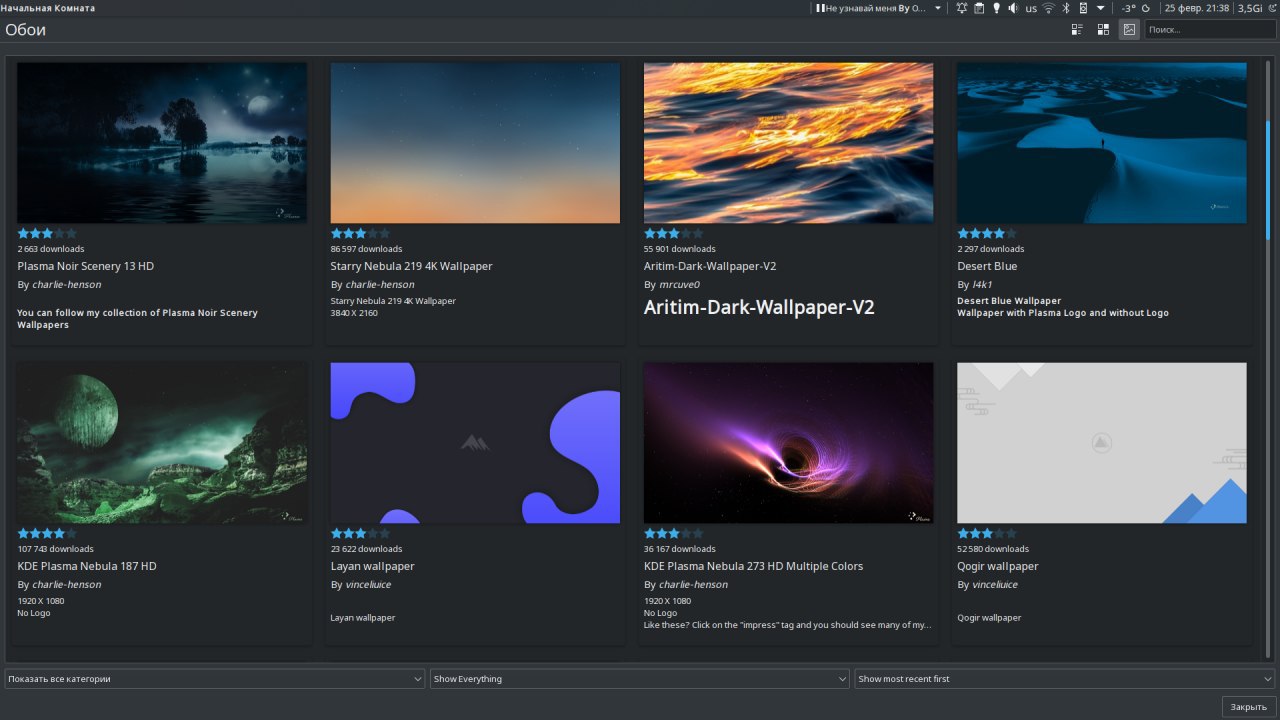1280x720 pixels.
Task: Click the title KDE Plasma Nebula 187 HD
Action: (87, 566)
